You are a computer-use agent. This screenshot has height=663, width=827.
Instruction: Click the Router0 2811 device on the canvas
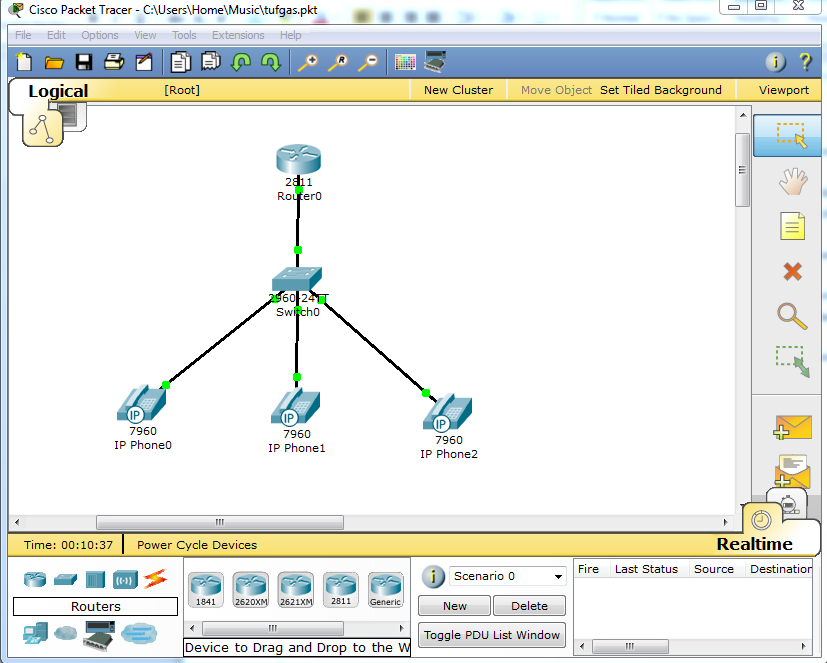[x=299, y=159]
